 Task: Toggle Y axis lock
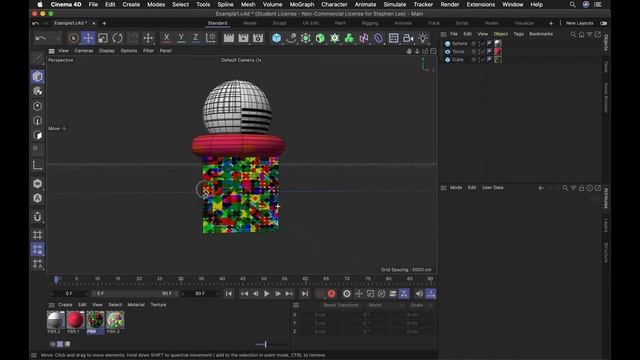(x=181, y=38)
